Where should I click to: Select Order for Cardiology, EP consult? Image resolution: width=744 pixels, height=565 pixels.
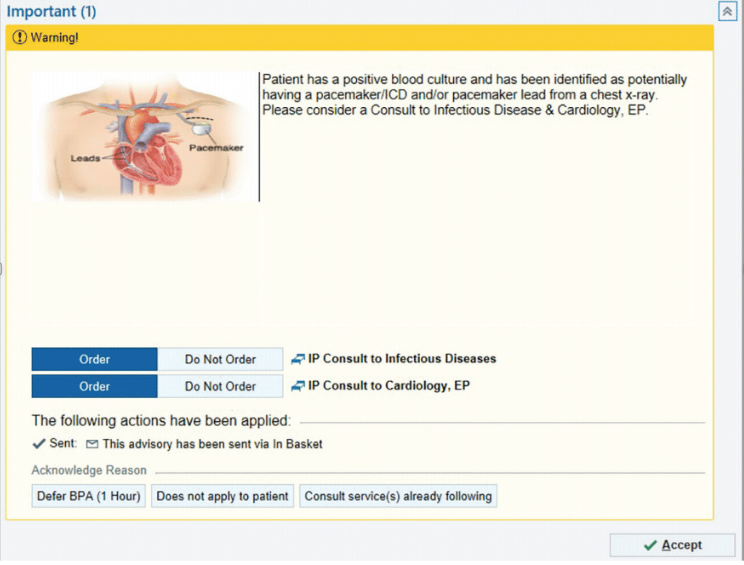pos(94,386)
